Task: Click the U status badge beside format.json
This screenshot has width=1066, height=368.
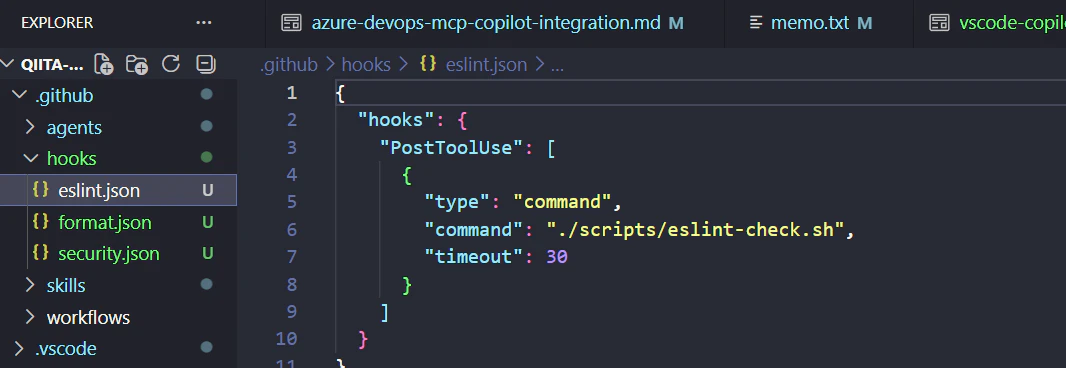Action: [x=207, y=222]
